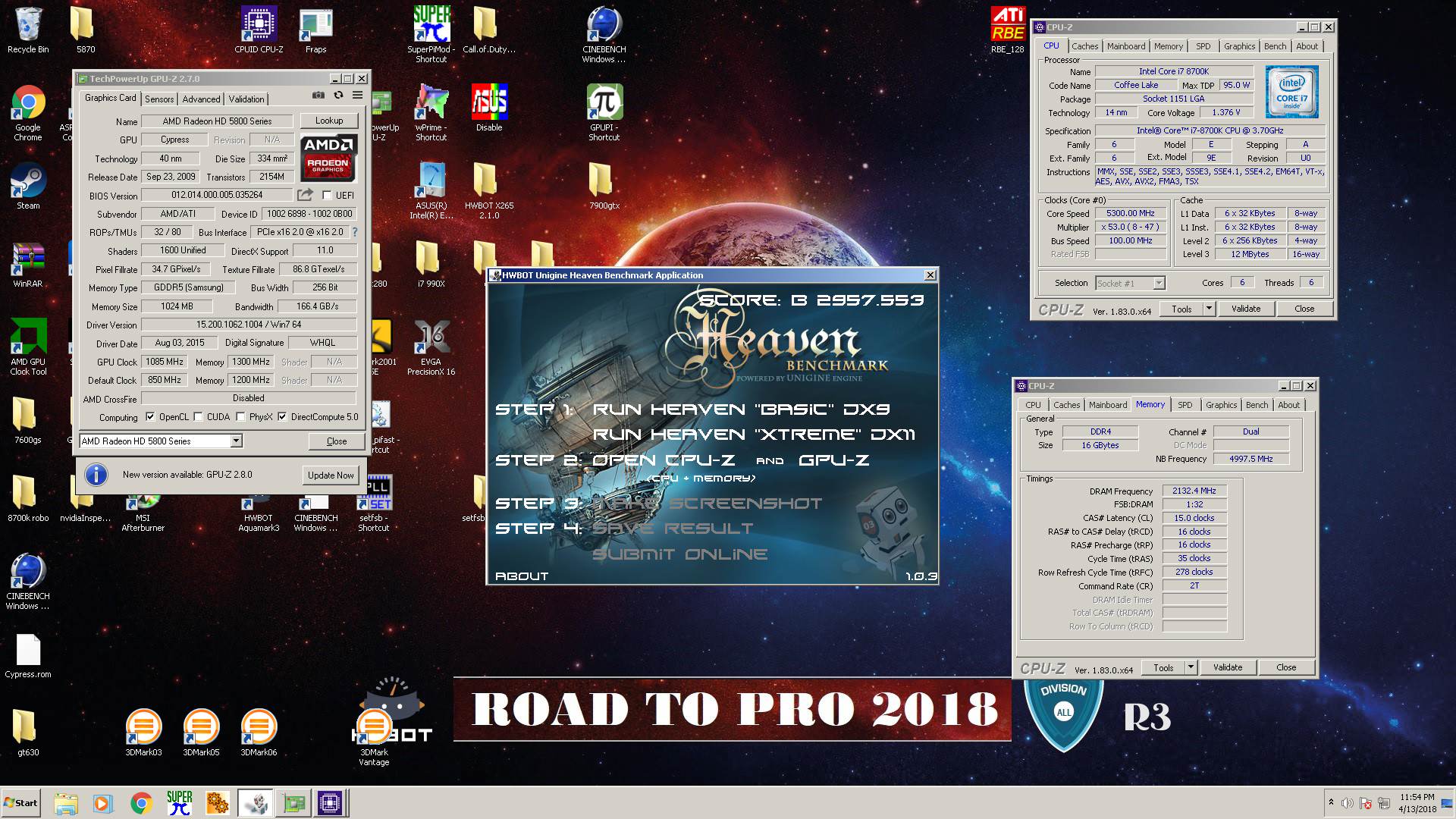This screenshot has height=819, width=1456.
Task: Open MSI Afterburner shortcut
Action: 143,513
